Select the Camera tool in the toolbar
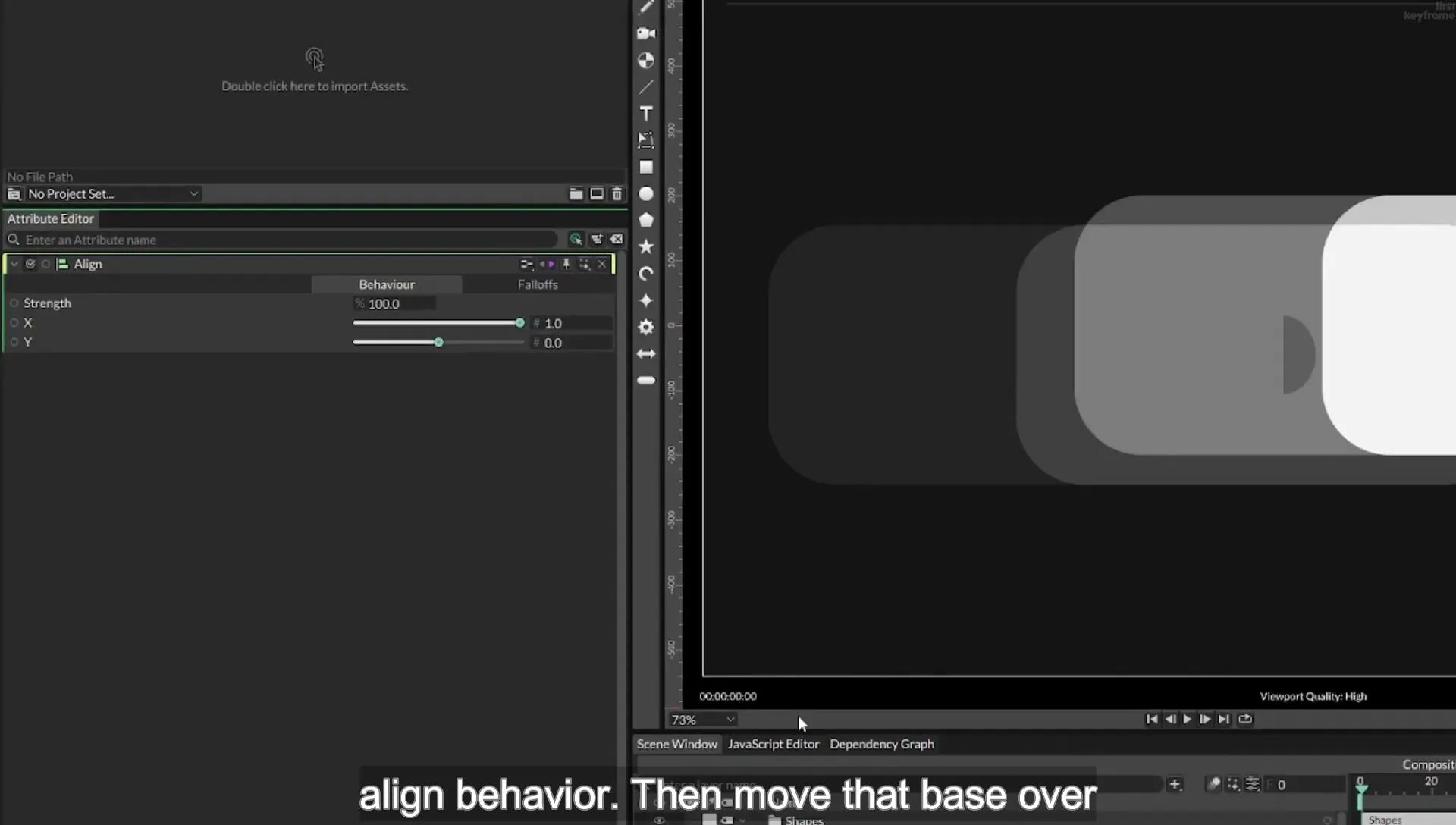Image resolution: width=1456 pixels, height=825 pixels. click(646, 33)
